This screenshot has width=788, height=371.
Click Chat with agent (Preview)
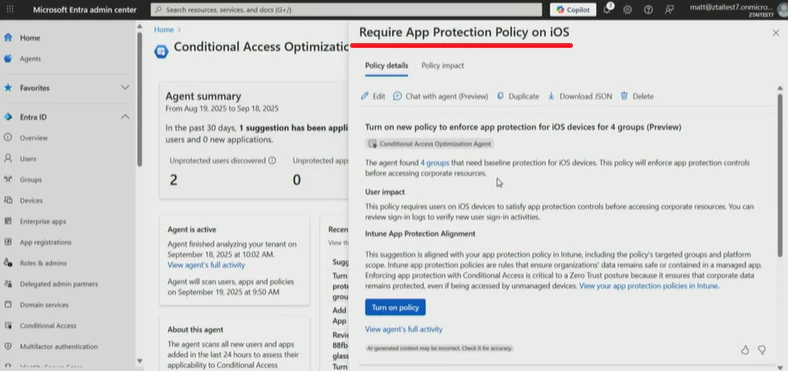coord(441,97)
